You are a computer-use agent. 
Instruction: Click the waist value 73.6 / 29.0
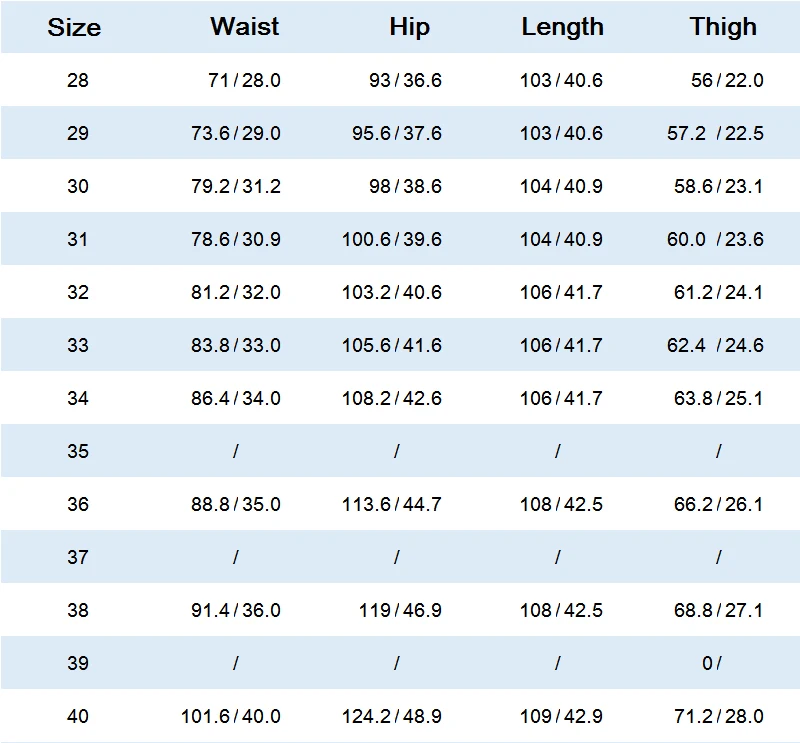tap(236, 133)
